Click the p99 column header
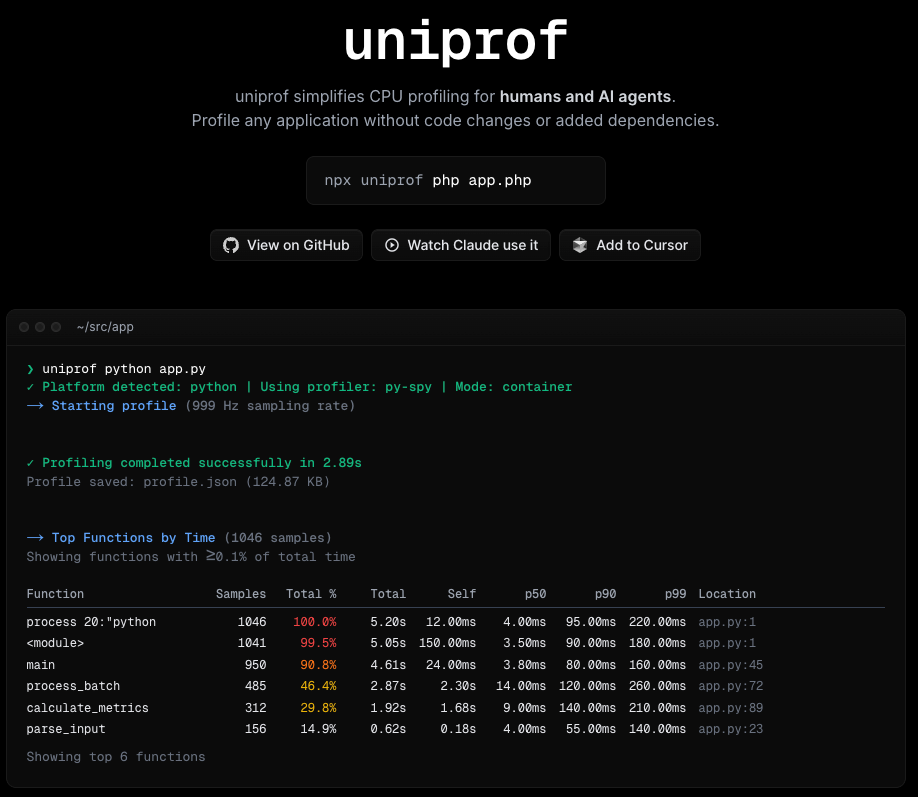Screen dimensions: 918x797 point(675,594)
